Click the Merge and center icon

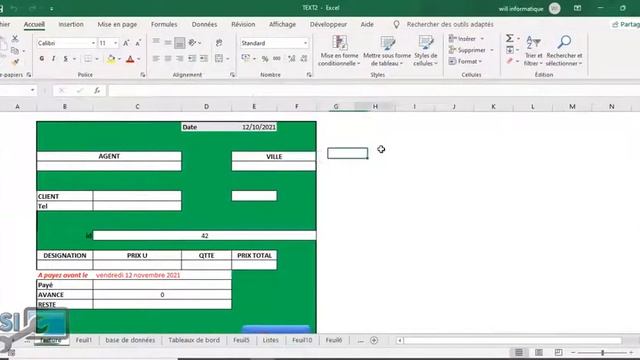(x=219, y=59)
